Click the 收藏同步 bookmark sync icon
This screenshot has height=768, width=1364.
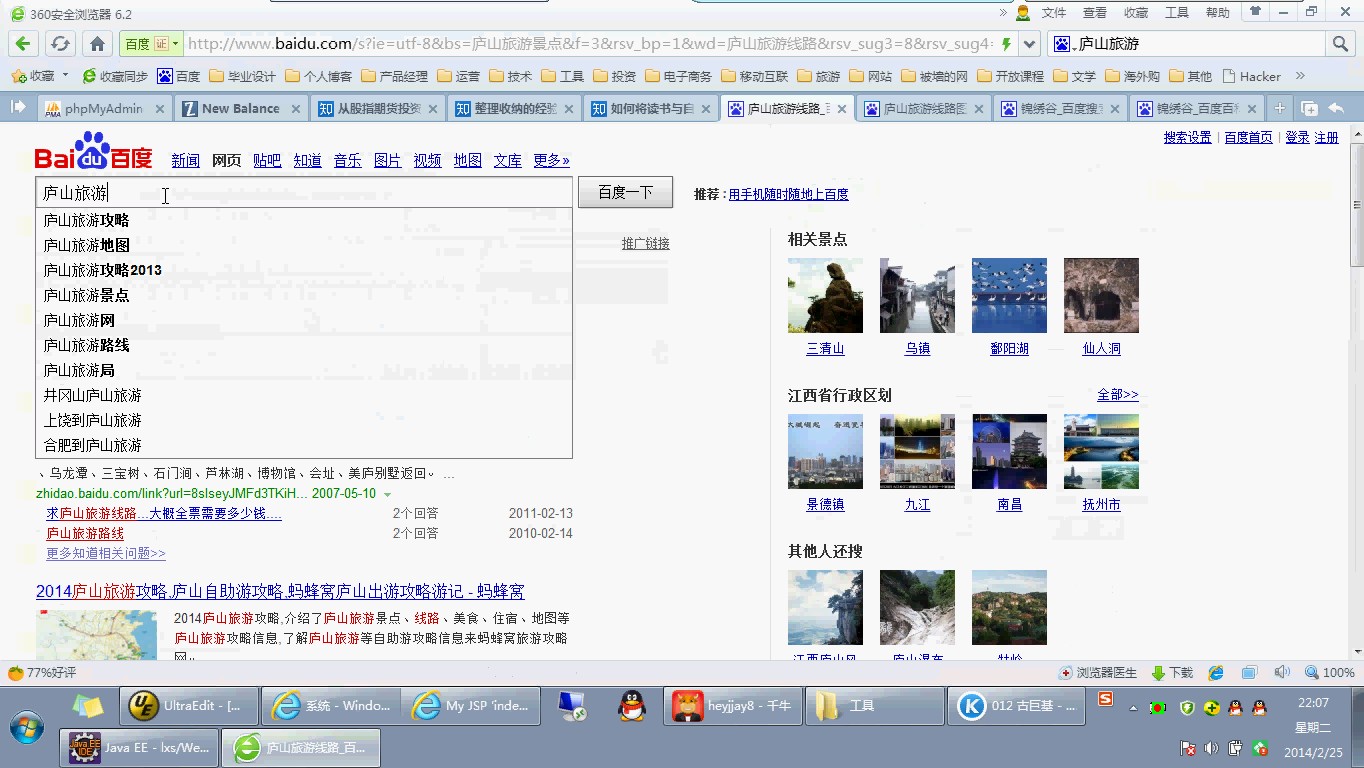coord(115,76)
